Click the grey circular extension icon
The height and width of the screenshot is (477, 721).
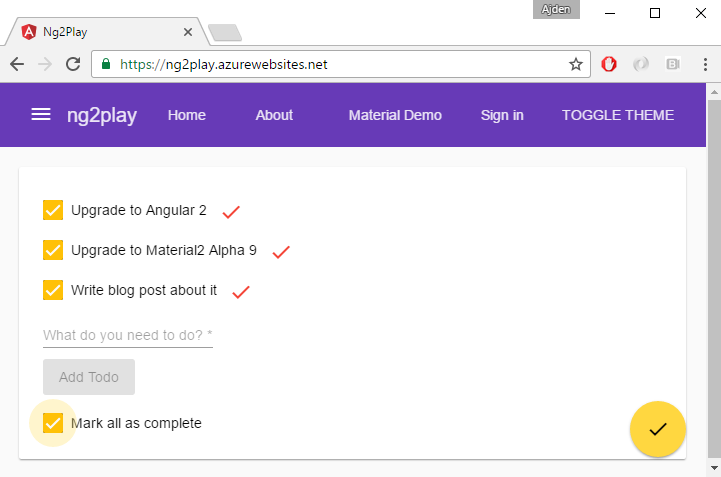tap(641, 64)
